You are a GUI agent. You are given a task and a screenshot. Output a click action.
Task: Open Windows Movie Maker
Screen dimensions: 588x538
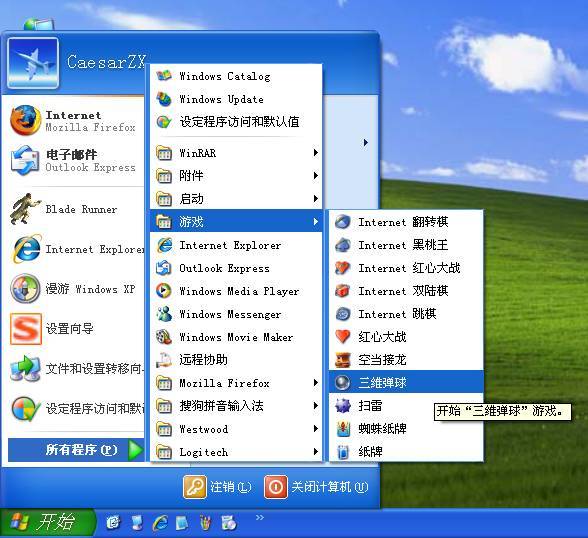pos(236,337)
